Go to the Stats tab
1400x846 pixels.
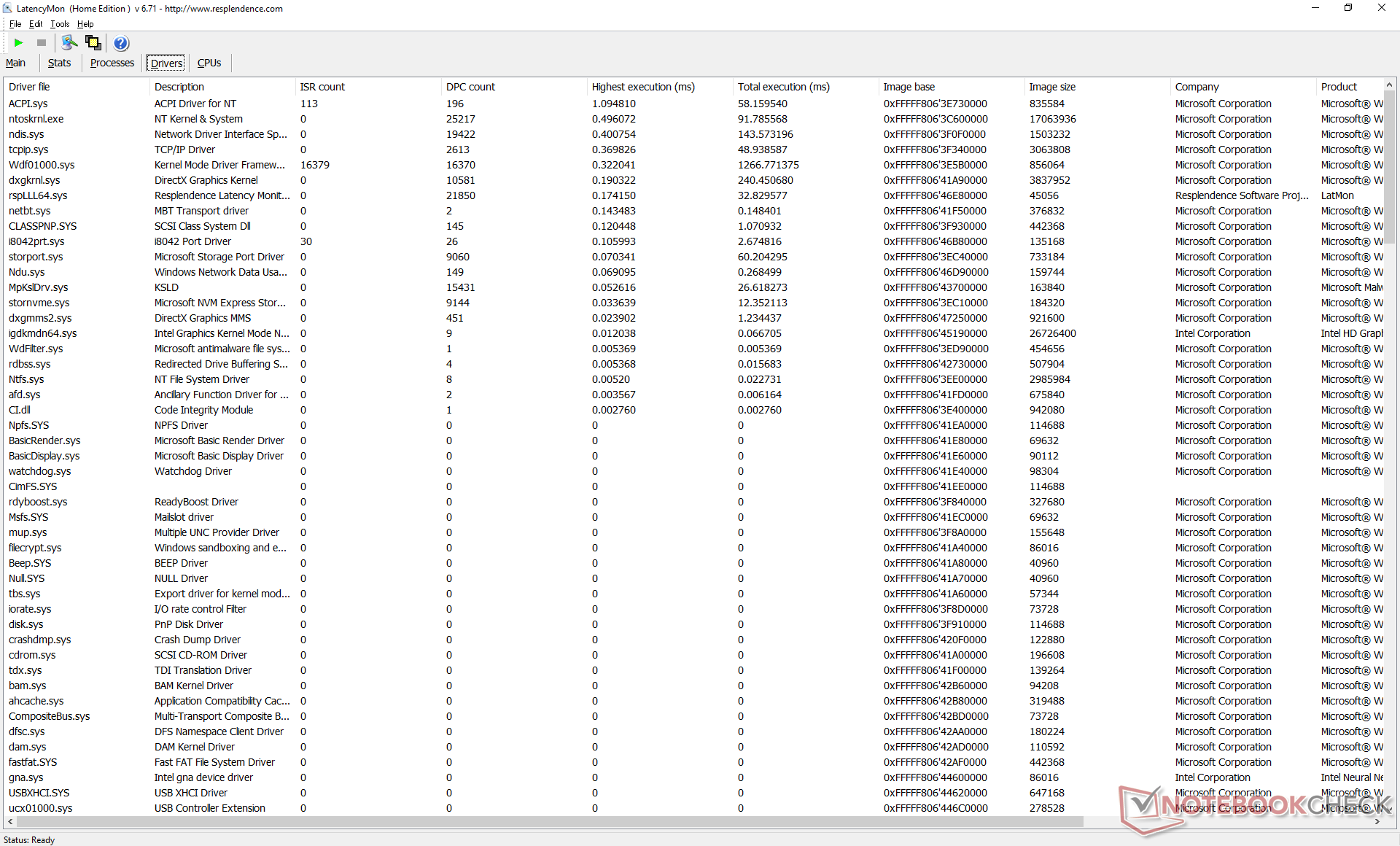(59, 63)
